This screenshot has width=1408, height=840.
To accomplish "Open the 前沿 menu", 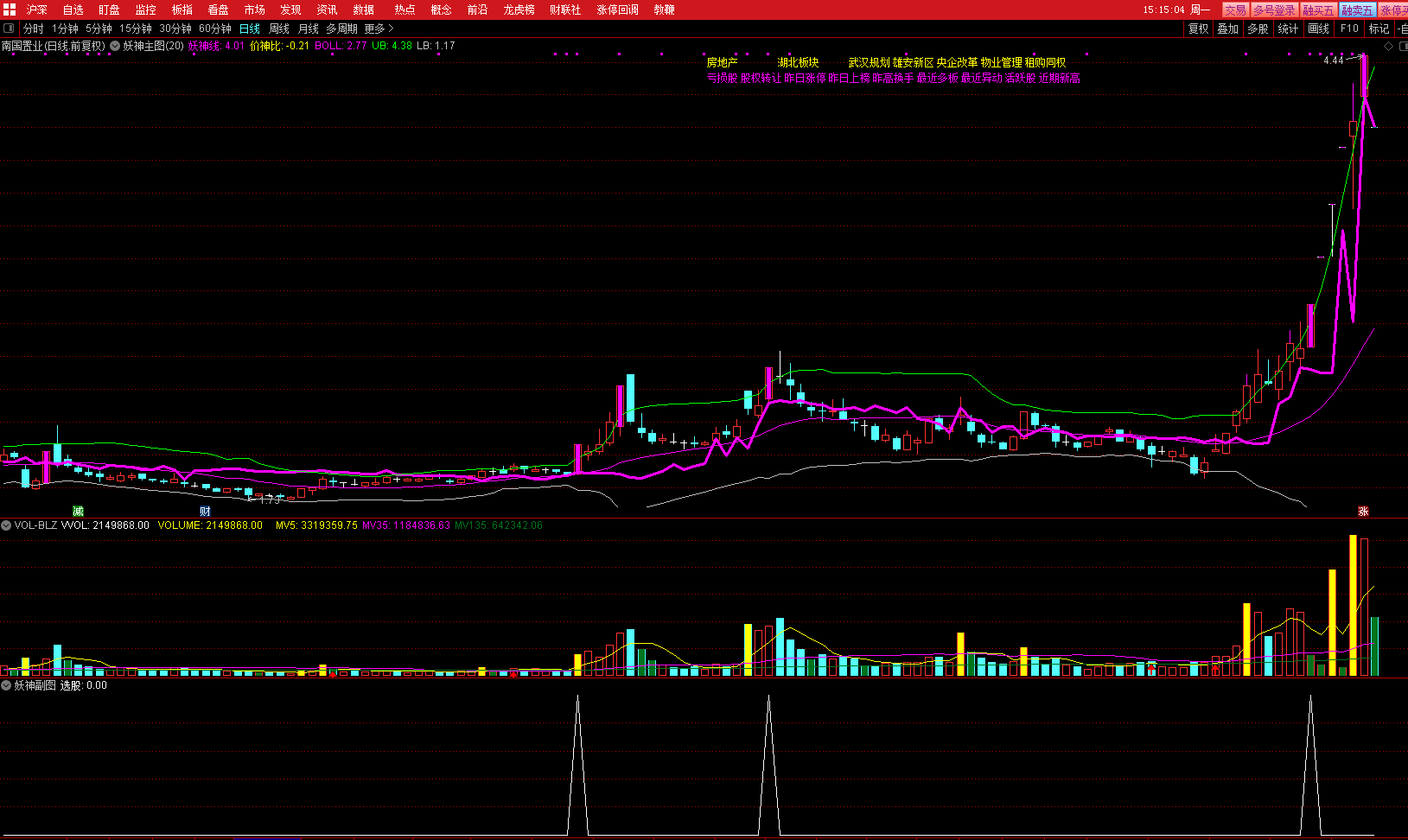I will tap(477, 10).
